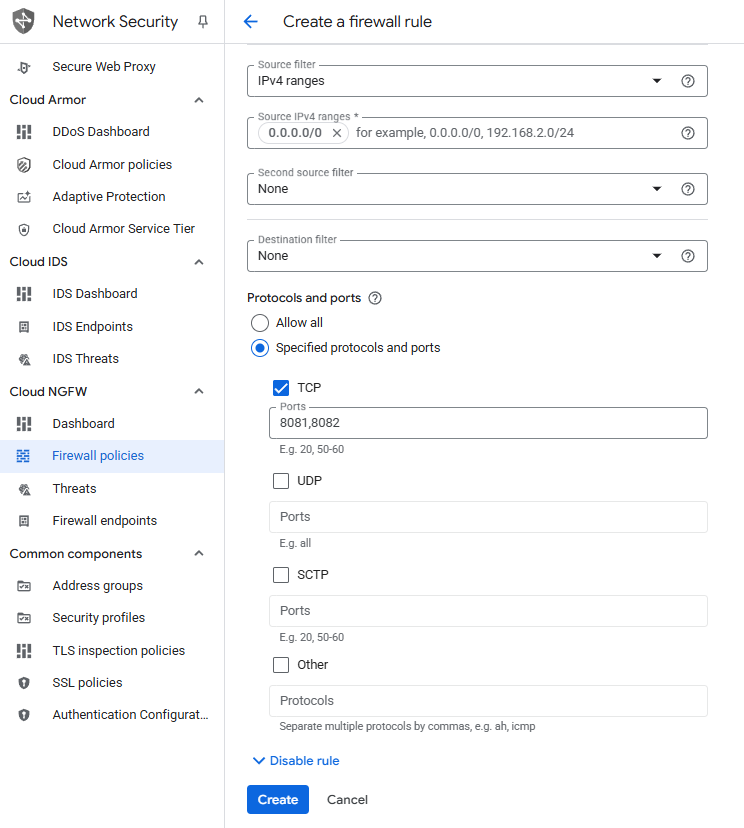The image size is (744, 828).
Task: Click the Source filter help icon
Action: [x=687, y=81]
